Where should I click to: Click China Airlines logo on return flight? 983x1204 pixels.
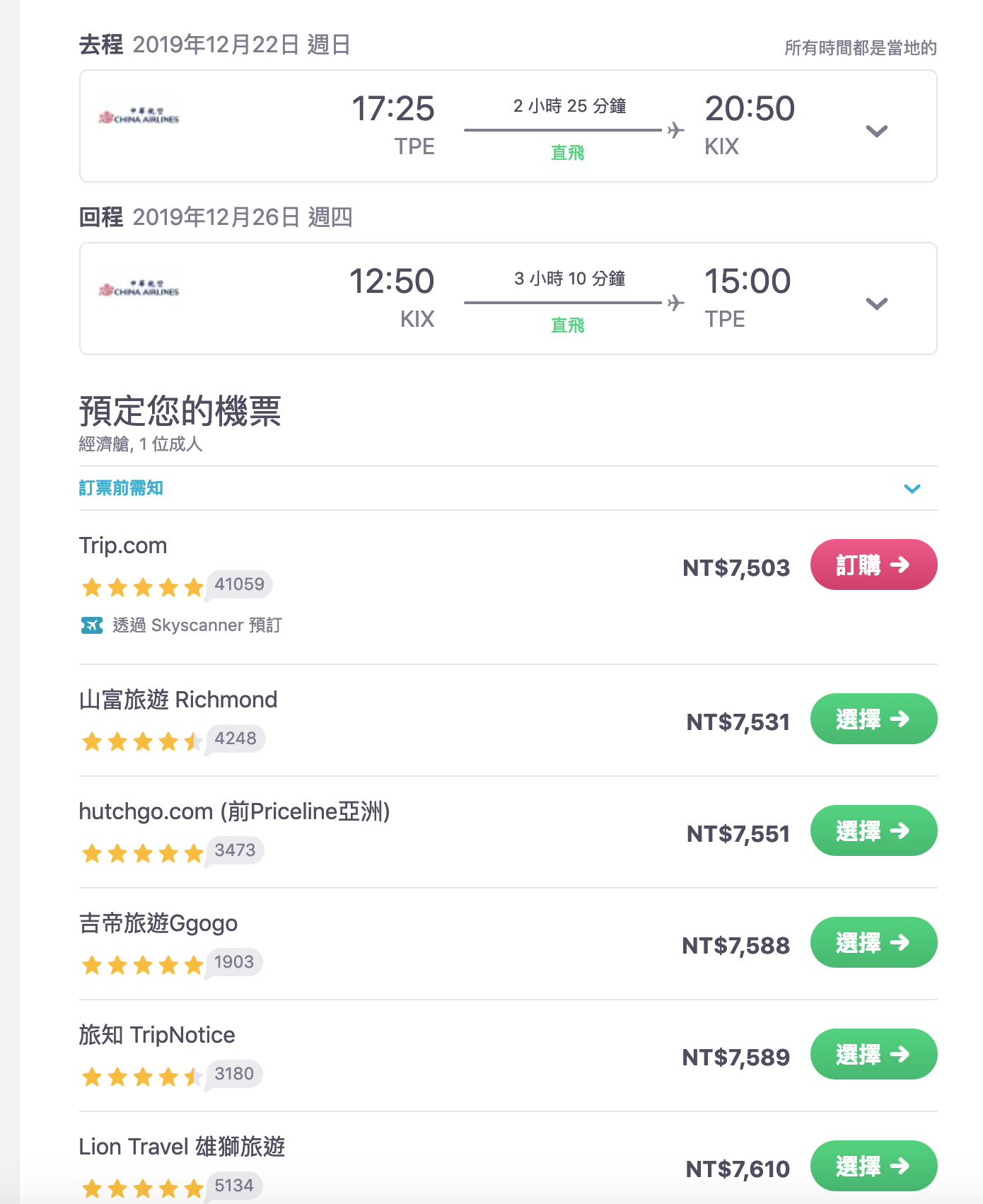139,289
